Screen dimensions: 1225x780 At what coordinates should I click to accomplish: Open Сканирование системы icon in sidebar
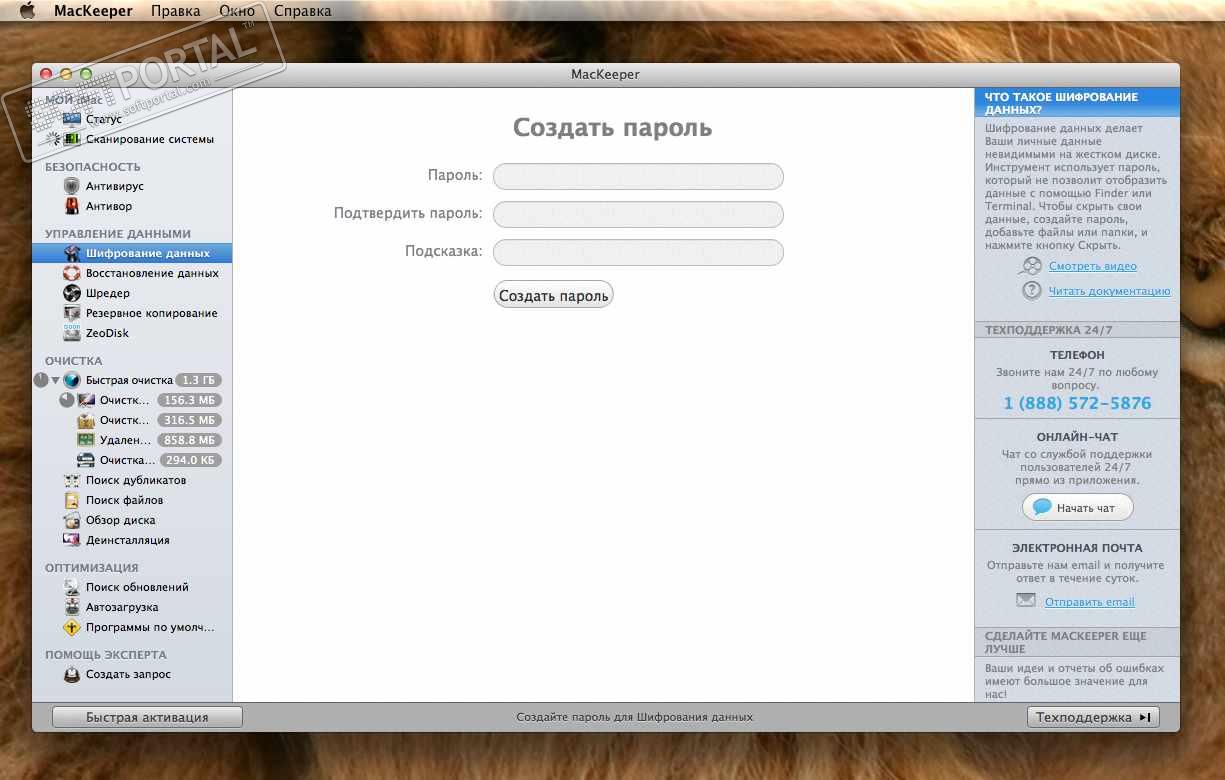[72, 139]
